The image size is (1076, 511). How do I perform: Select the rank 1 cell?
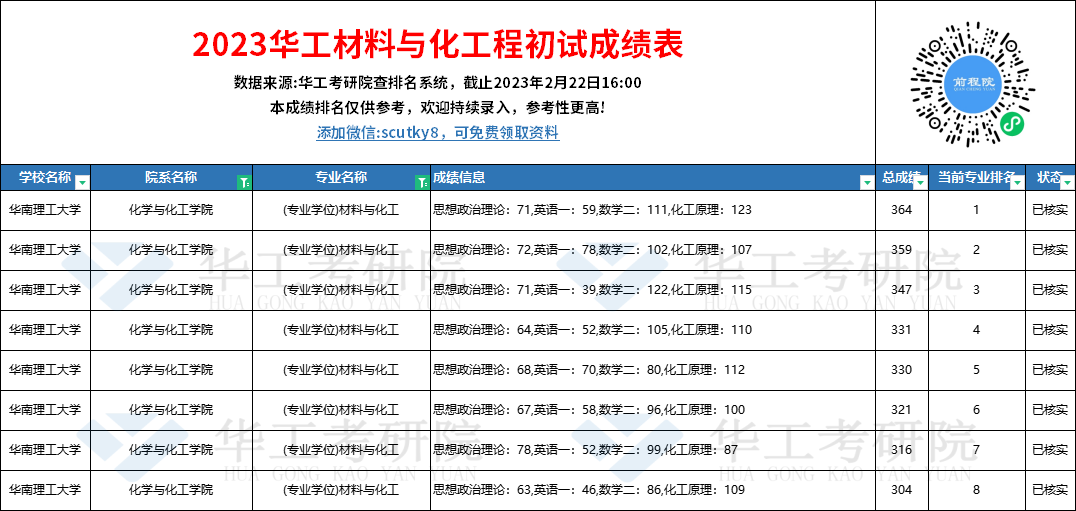976,210
